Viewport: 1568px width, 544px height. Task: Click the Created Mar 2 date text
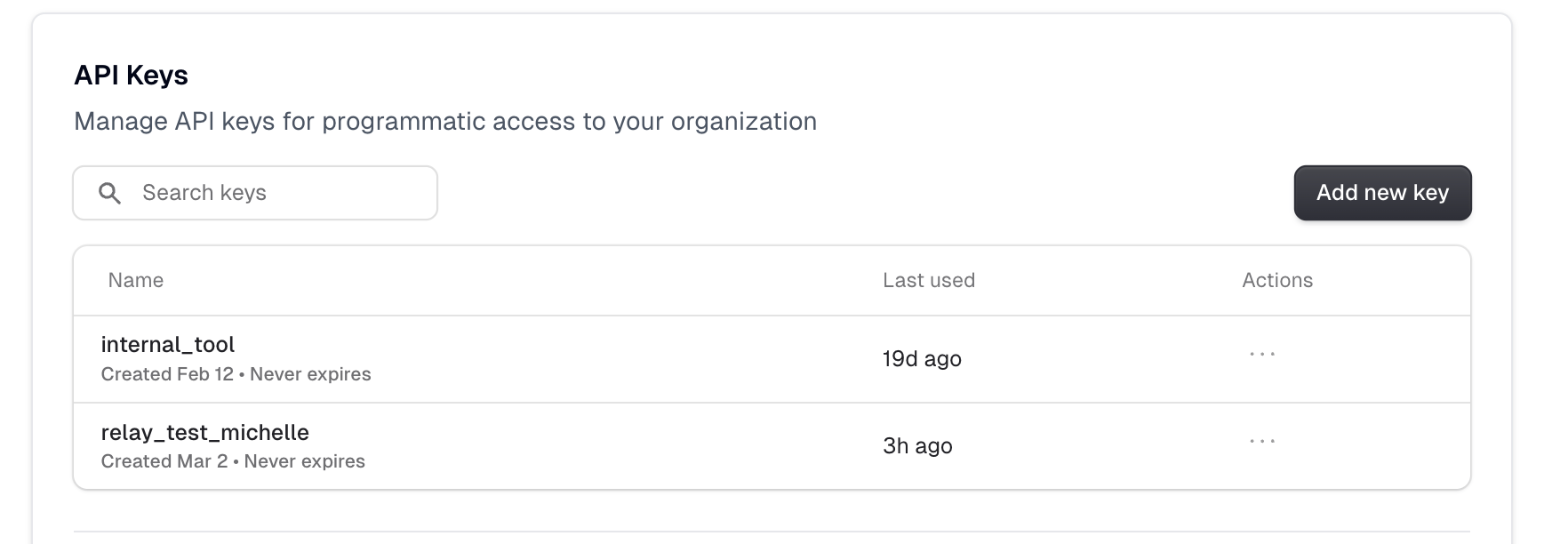pyautogui.click(x=164, y=462)
